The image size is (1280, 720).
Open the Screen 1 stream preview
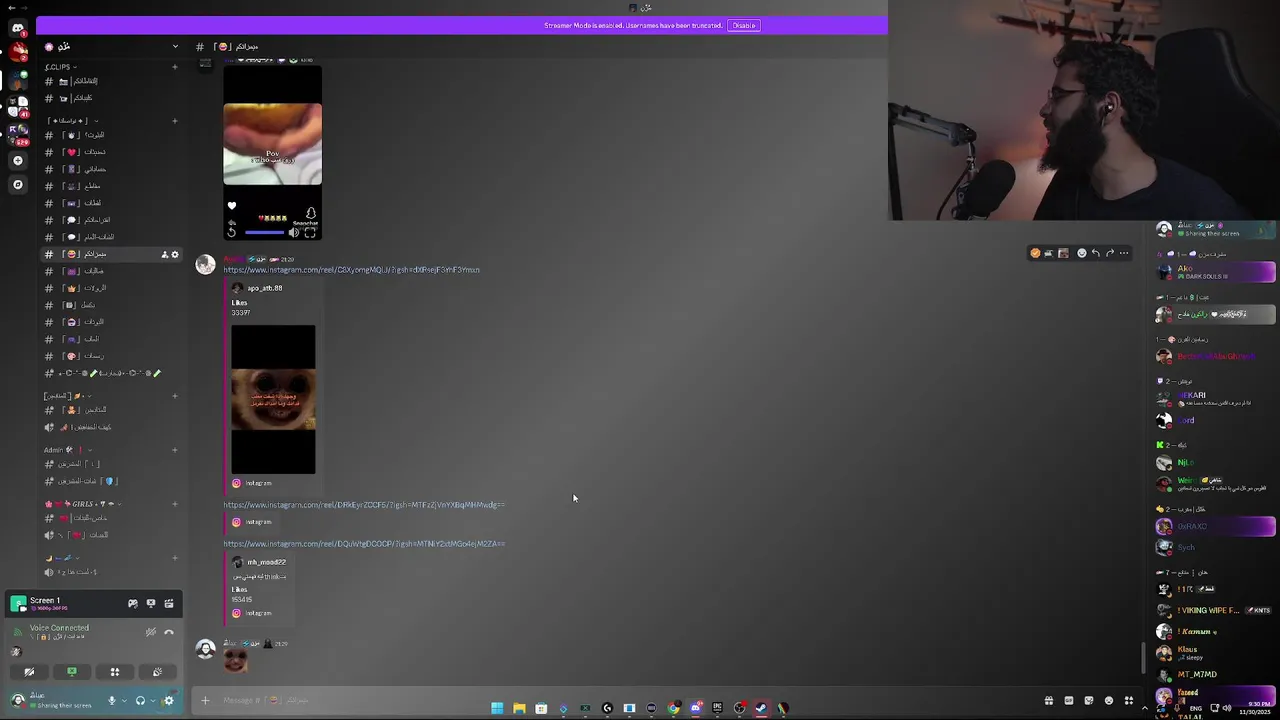point(18,603)
